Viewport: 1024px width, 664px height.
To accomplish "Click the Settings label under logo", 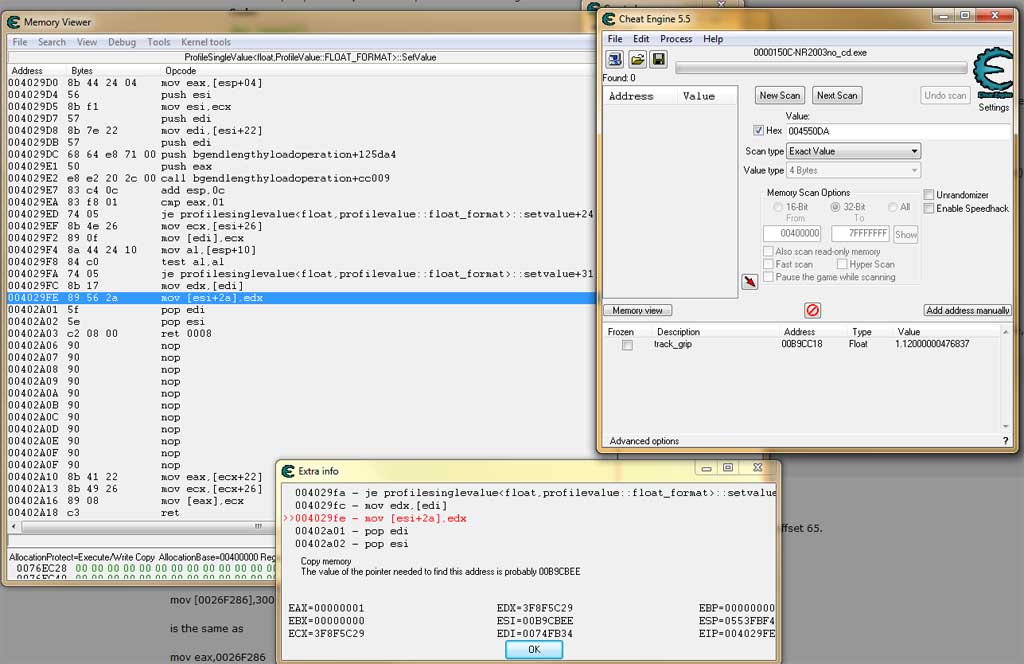I will pyautogui.click(x=993, y=108).
